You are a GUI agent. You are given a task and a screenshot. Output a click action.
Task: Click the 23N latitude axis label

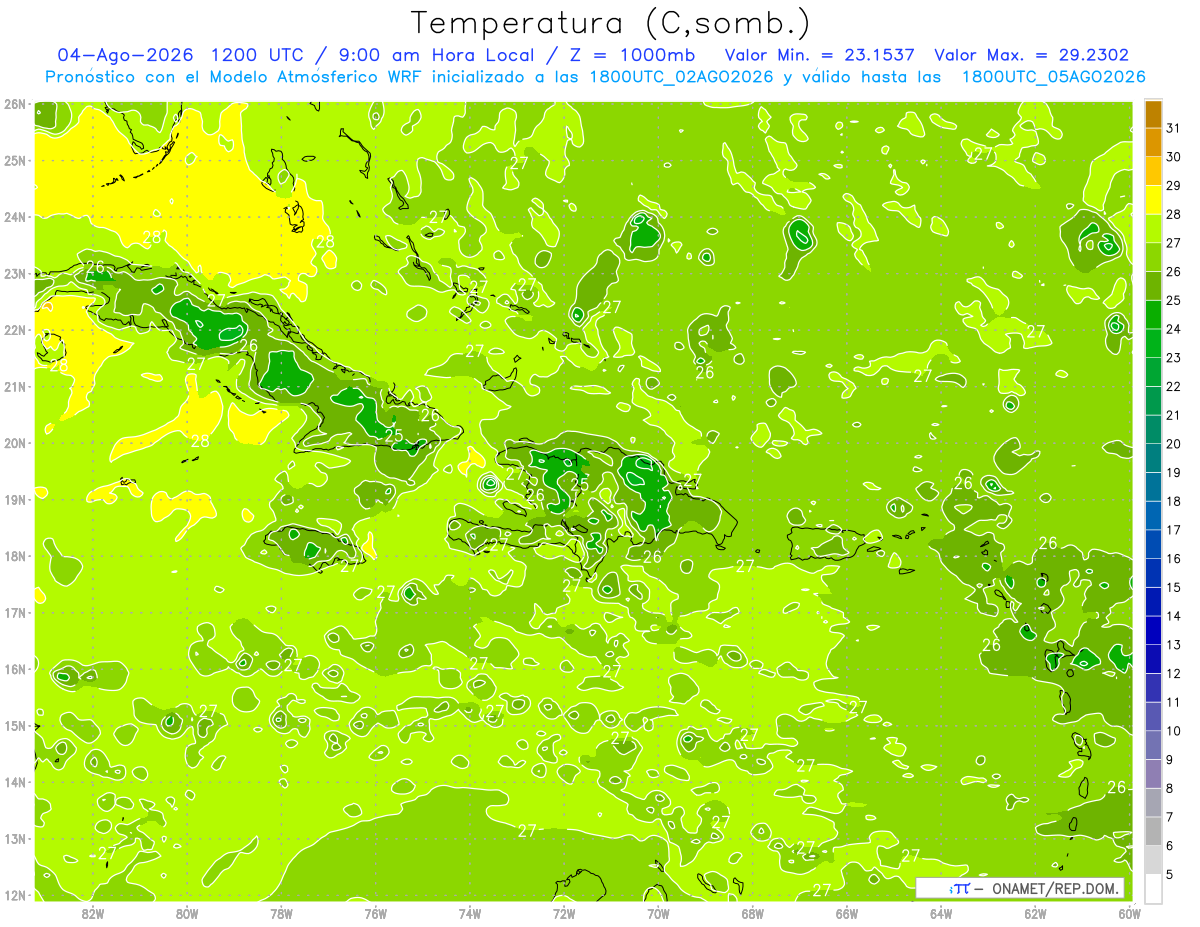[14, 273]
